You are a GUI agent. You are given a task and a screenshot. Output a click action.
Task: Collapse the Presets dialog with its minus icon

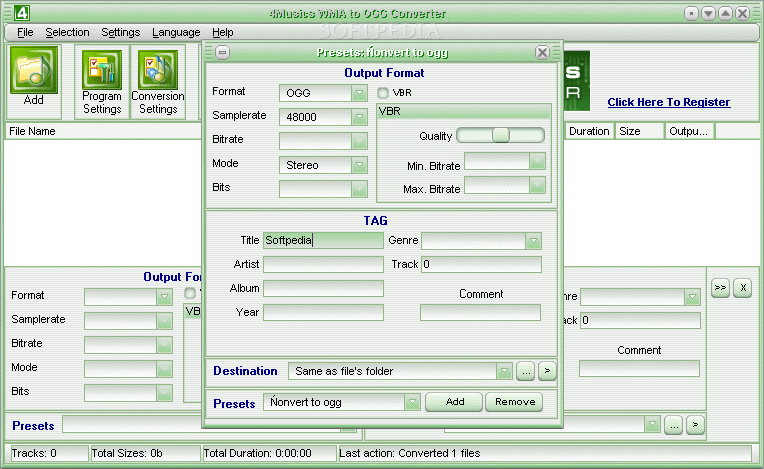223,52
